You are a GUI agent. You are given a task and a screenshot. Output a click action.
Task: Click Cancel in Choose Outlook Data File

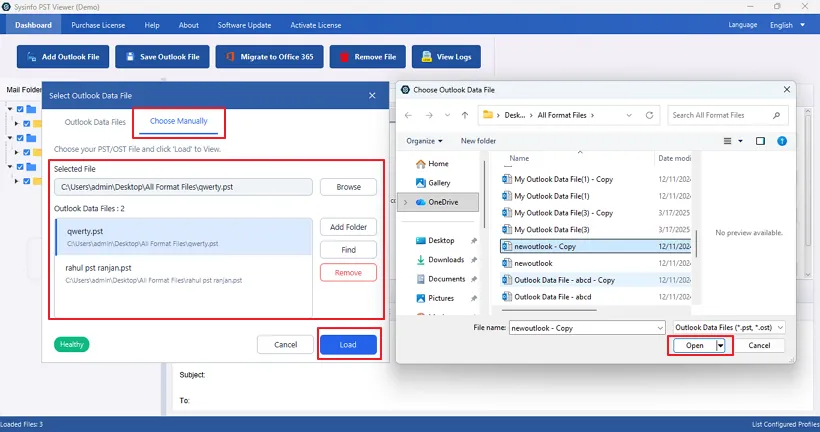759,345
